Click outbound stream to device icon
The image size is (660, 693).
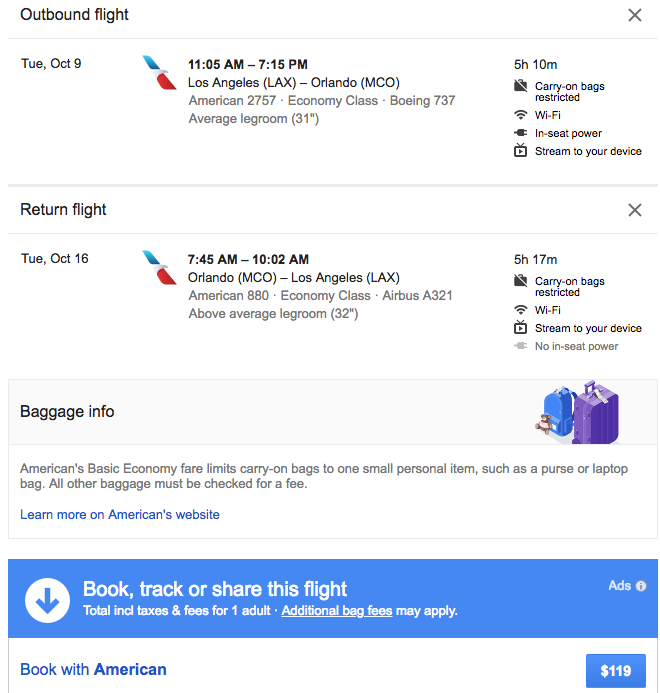520,151
